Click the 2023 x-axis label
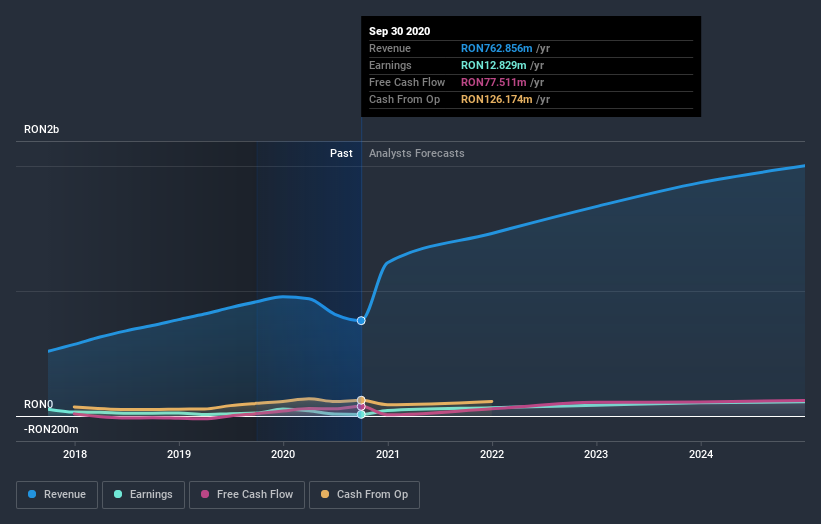This screenshot has width=821, height=524. coord(596,454)
